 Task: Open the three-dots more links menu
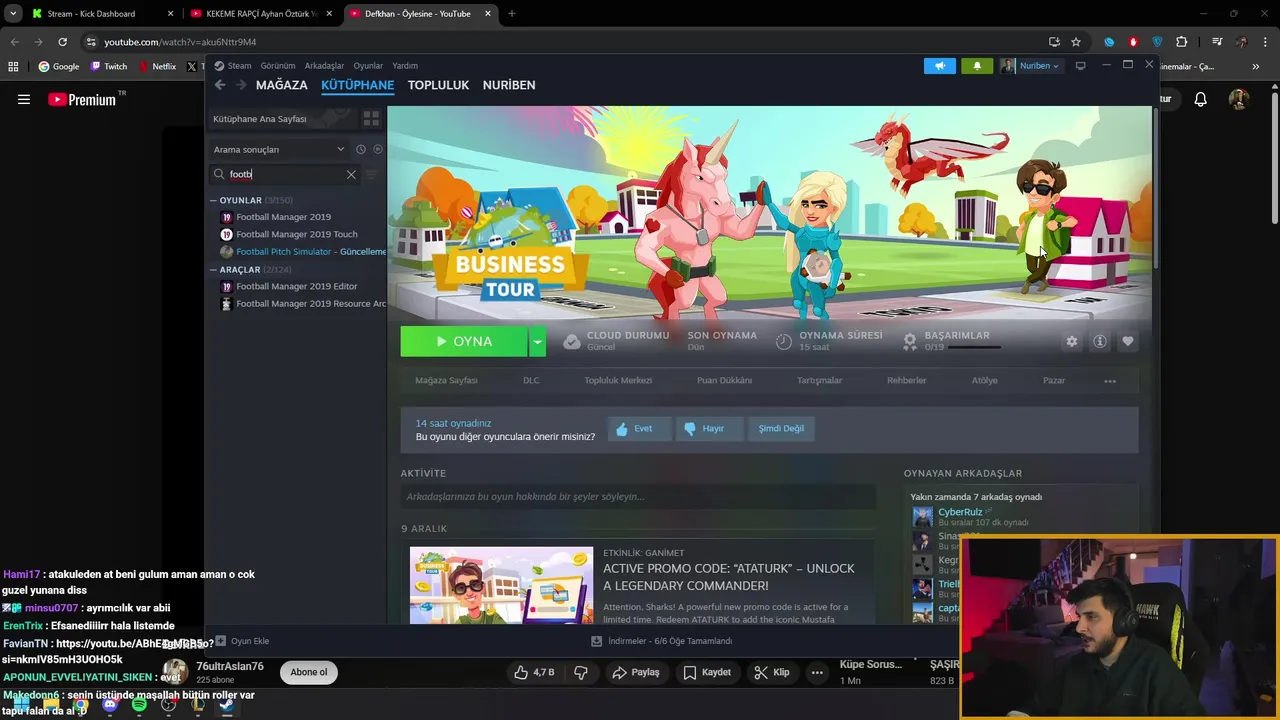coord(1110,381)
